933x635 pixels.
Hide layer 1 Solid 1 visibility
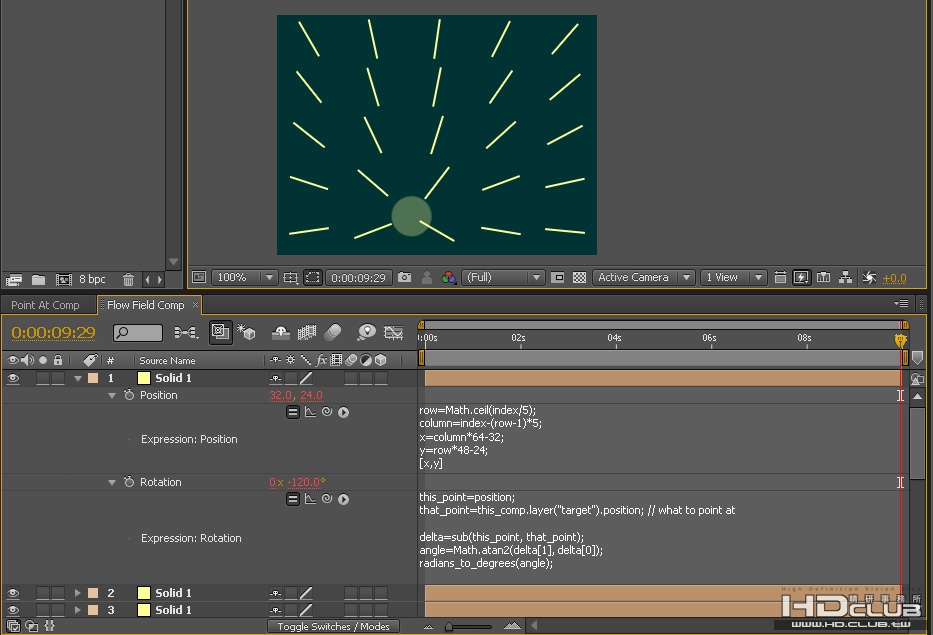12,378
